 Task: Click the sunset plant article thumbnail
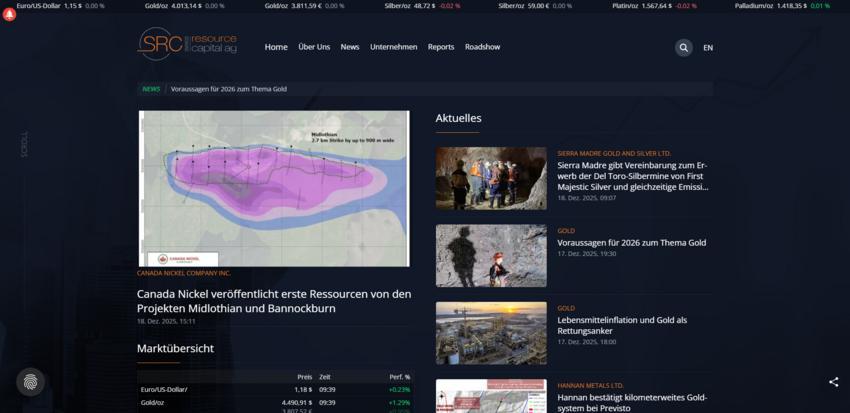click(491, 333)
